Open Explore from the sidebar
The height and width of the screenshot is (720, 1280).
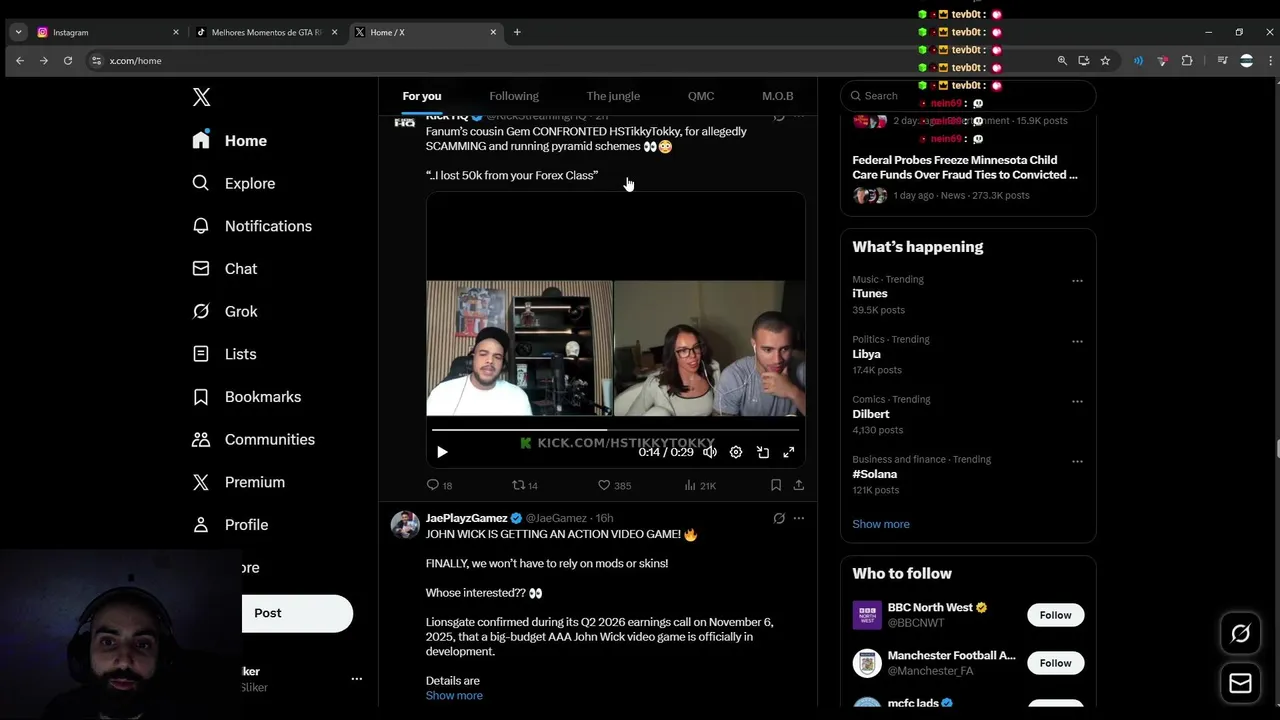coord(234,183)
